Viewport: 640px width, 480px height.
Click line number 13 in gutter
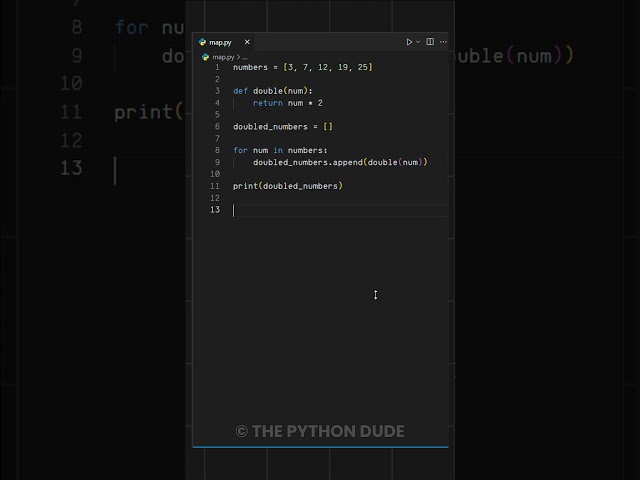coord(215,210)
